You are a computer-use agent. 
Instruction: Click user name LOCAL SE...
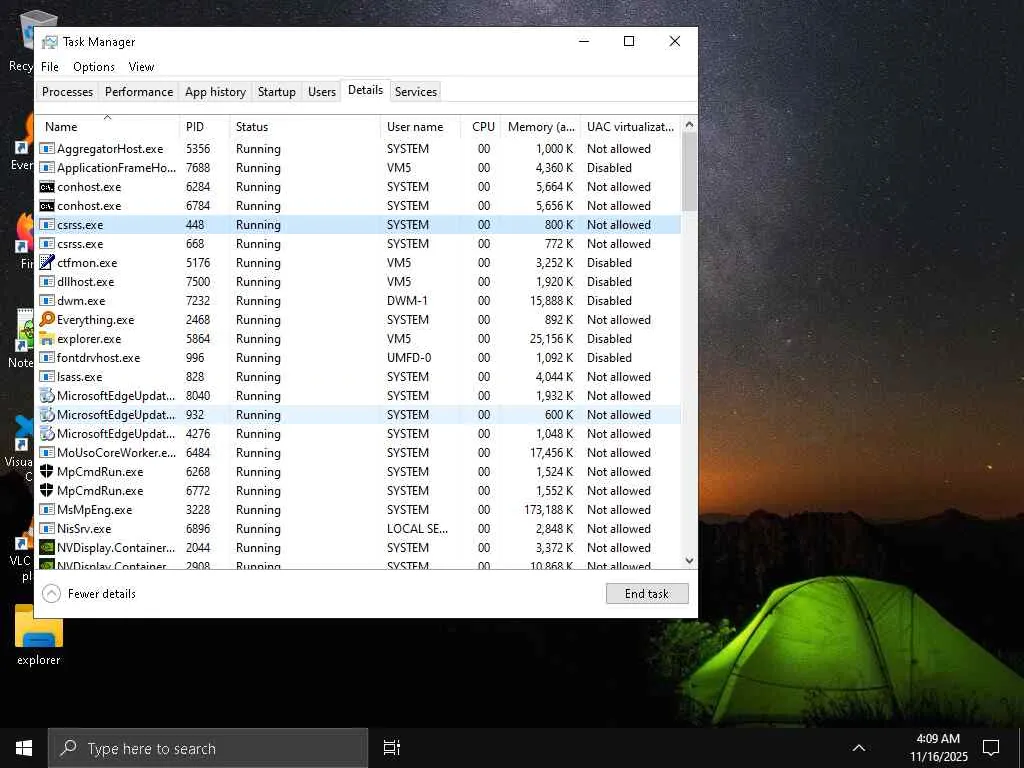coord(417,528)
